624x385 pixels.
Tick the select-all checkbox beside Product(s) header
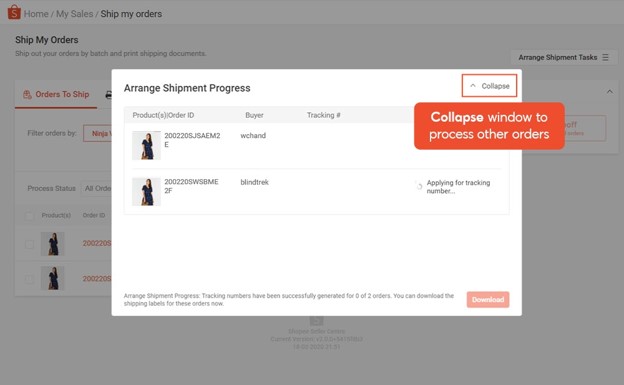(x=29, y=215)
